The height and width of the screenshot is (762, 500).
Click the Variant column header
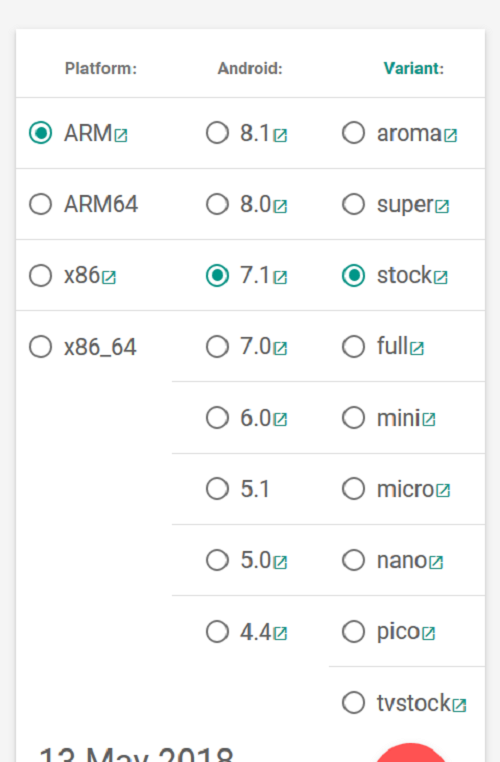click(414, 69)
